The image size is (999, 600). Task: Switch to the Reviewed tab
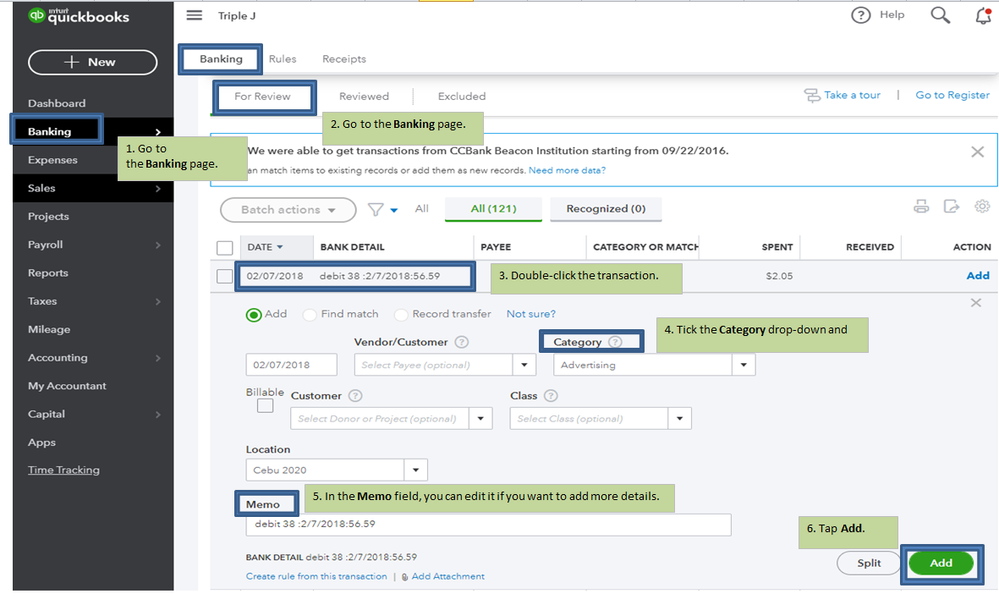click(364, 97)
